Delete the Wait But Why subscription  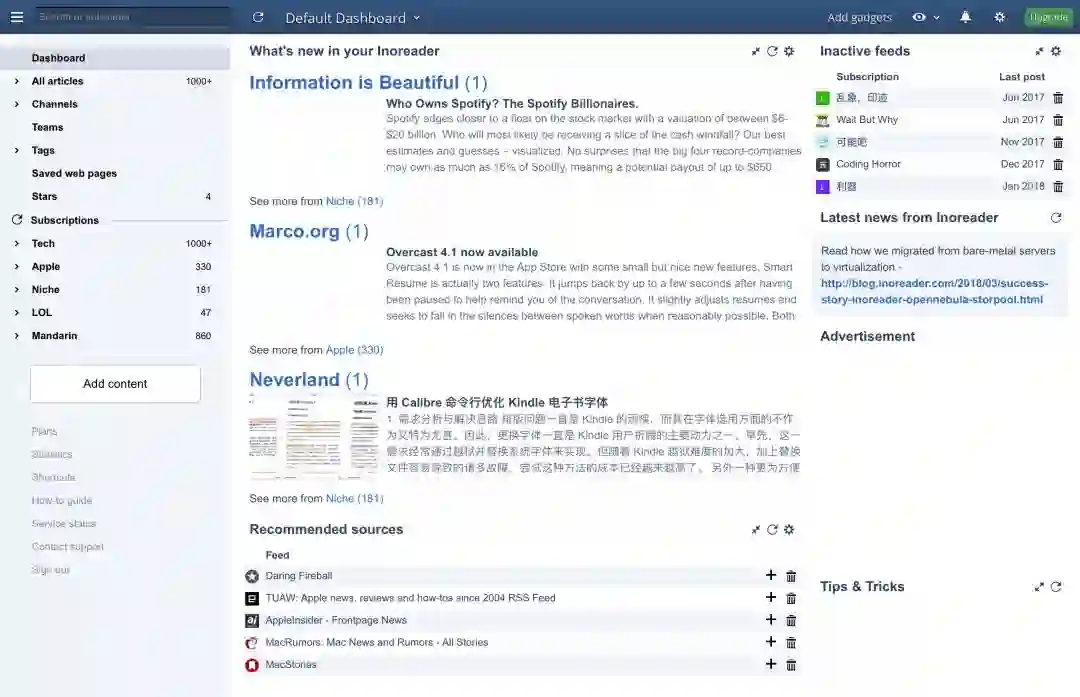[1058, 120]
